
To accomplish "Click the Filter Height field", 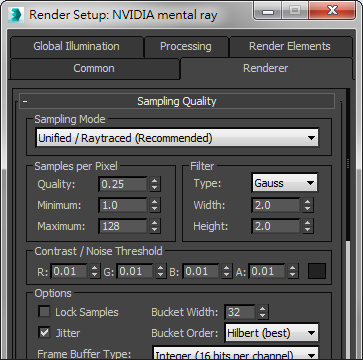I will pos(276,226).
